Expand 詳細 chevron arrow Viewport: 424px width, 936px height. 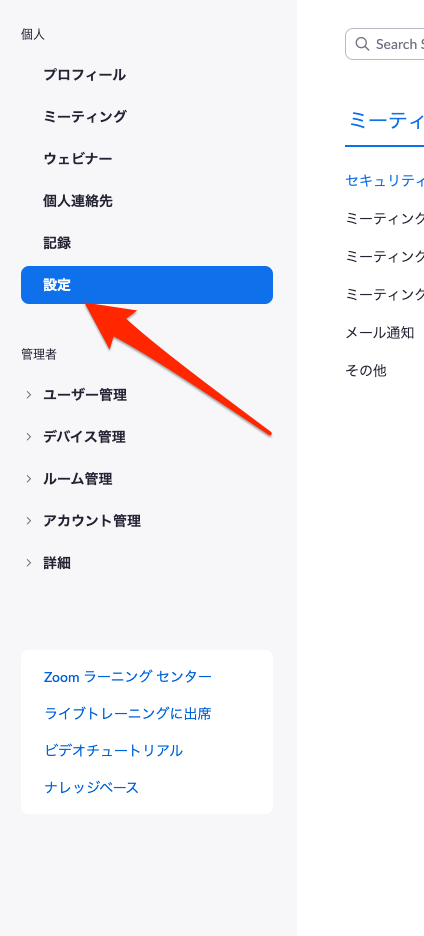tap(28, 562)
